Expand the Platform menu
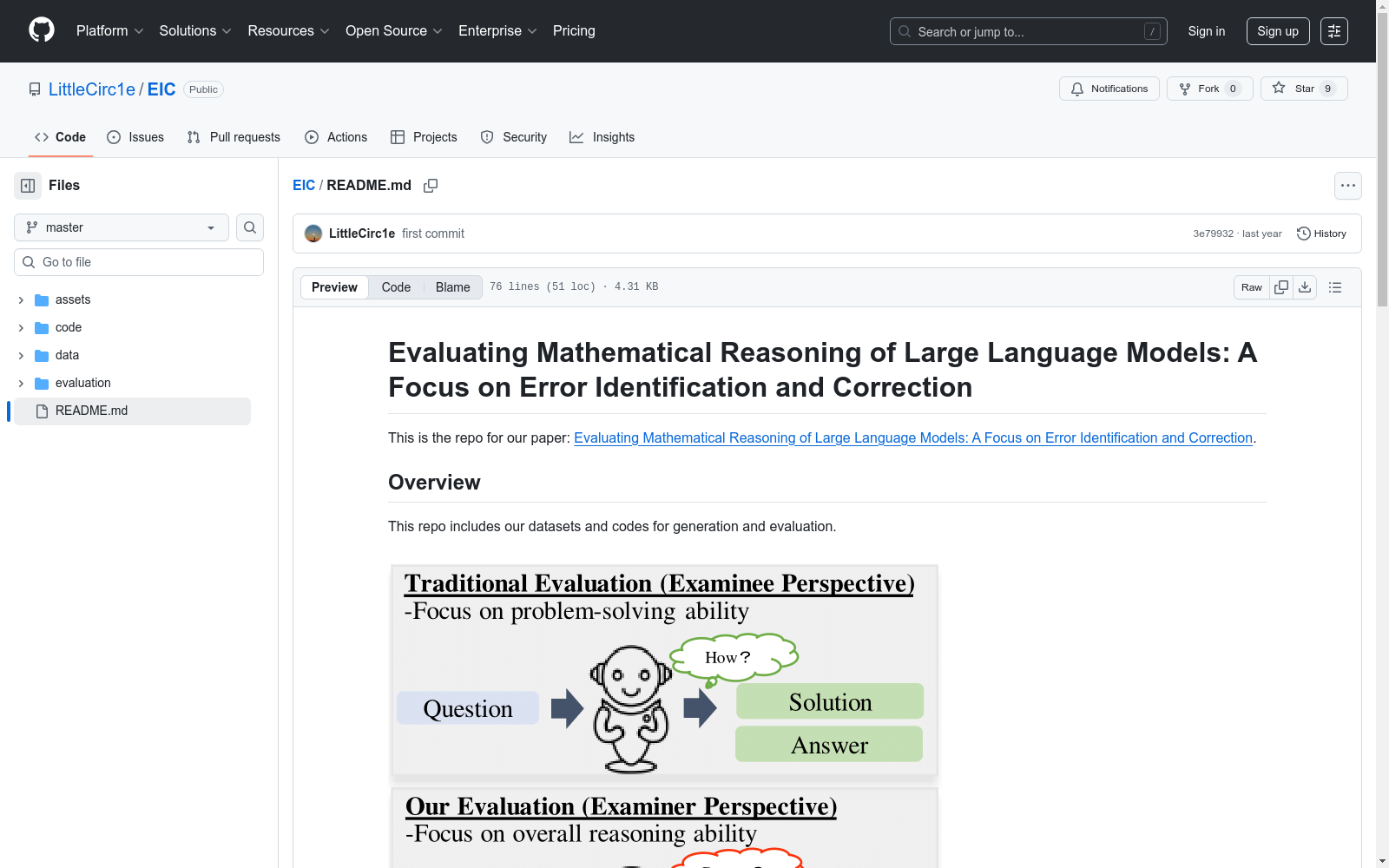 [109, 31]
